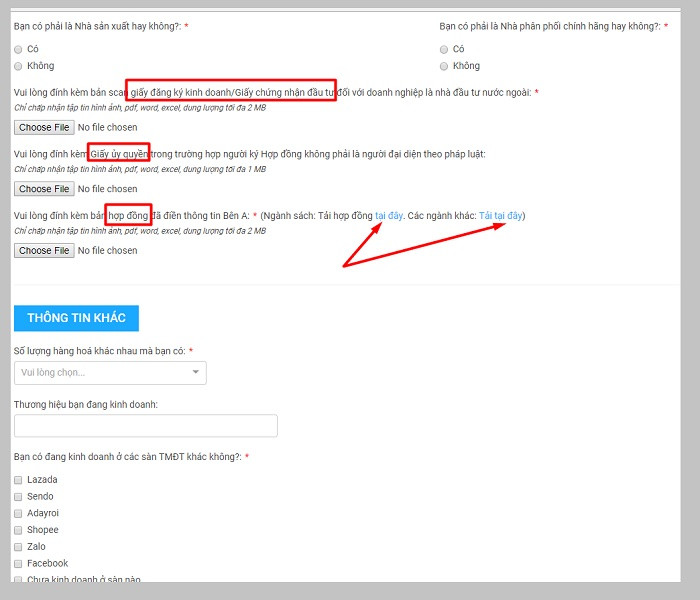Check the Facebook checkbox
Viewport: 700px width, 600px height.
tap(19, 563)
